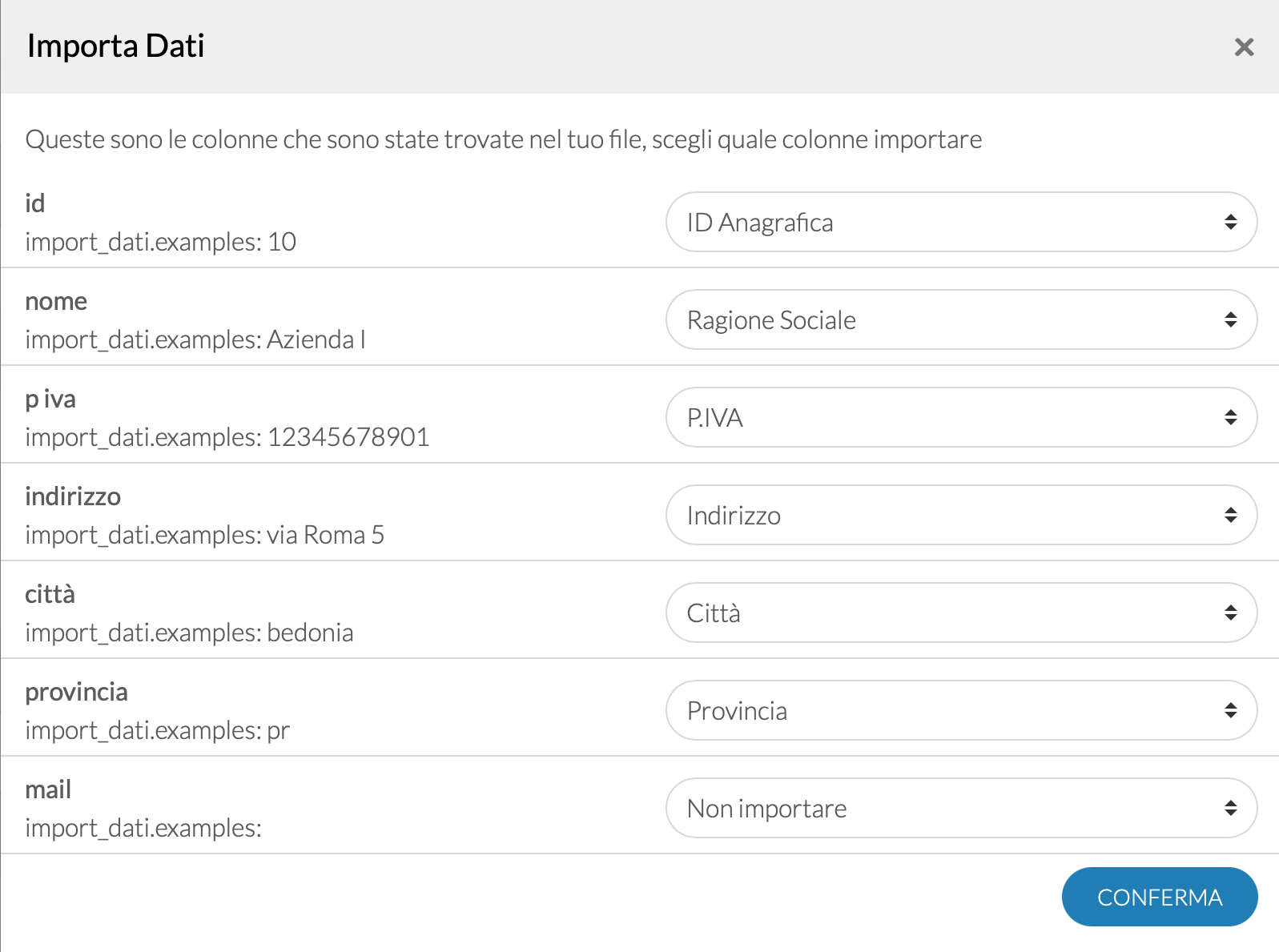Click the example text 'bedonia'
Screen dimensions: 1279x952
[310, 633]
